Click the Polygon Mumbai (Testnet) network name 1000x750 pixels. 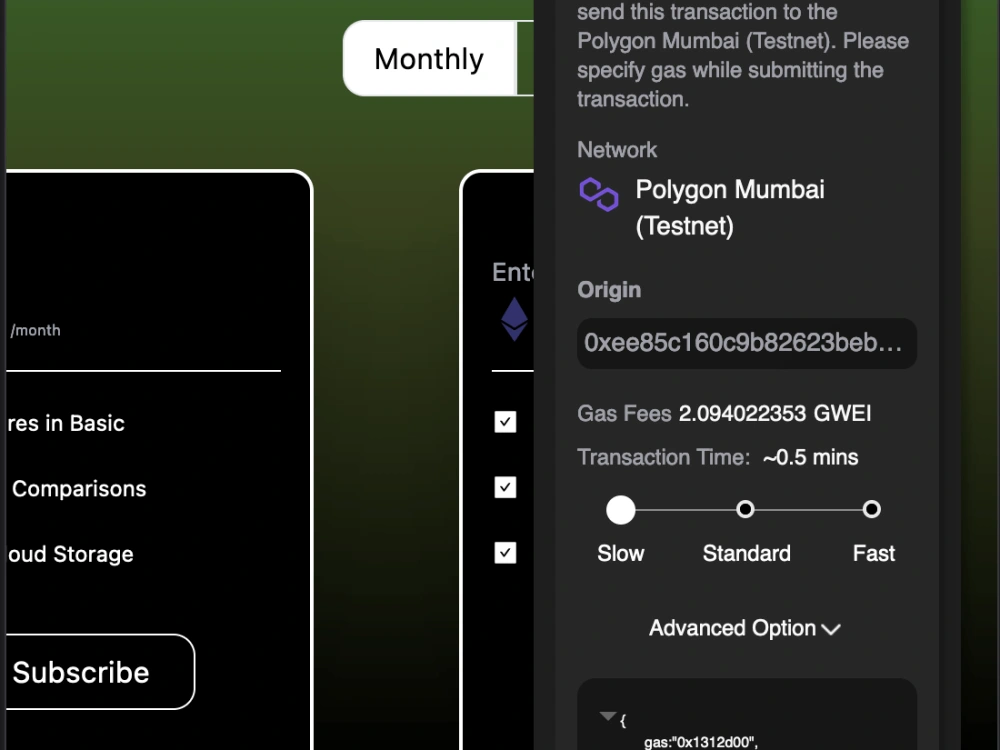tap(729, 207)
